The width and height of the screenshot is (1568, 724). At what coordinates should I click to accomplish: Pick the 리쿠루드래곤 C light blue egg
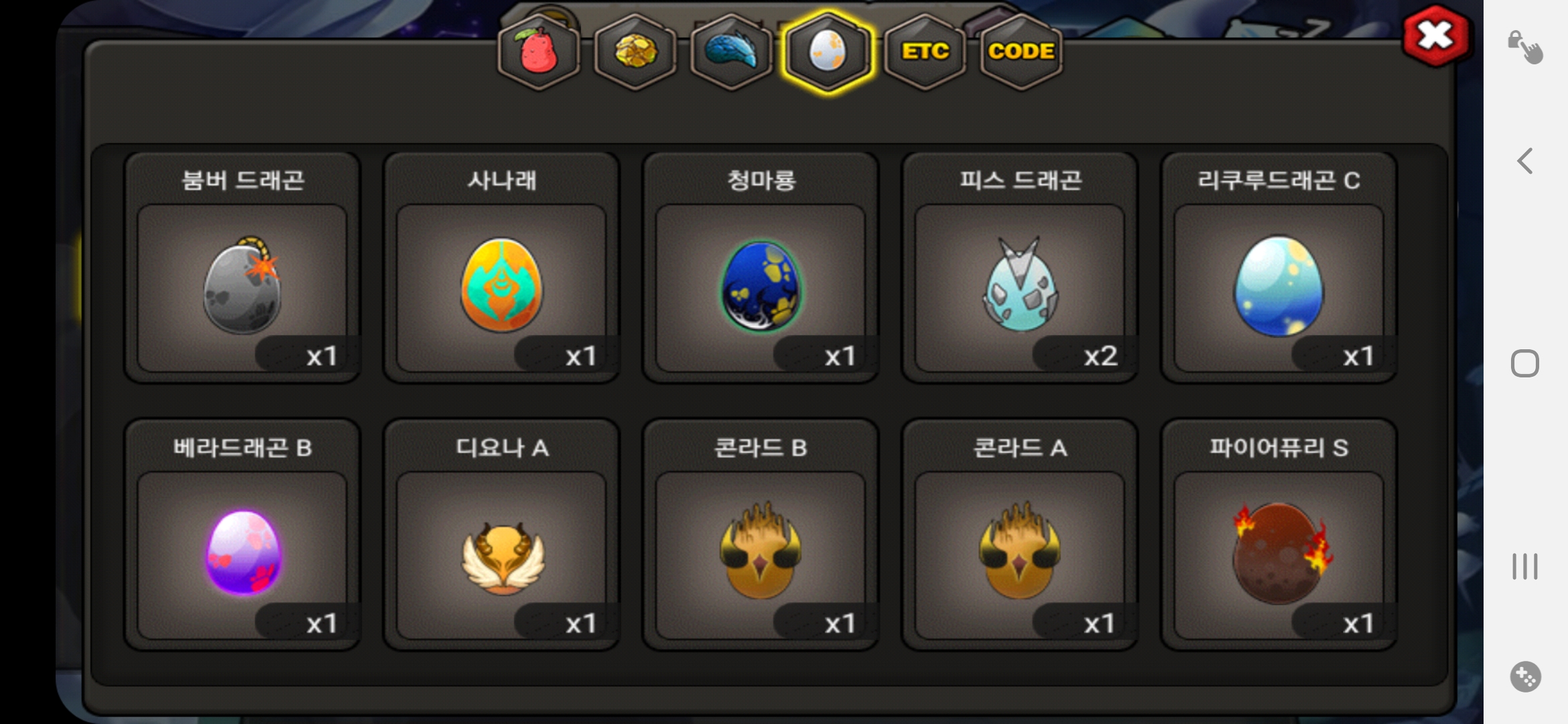1279,268
